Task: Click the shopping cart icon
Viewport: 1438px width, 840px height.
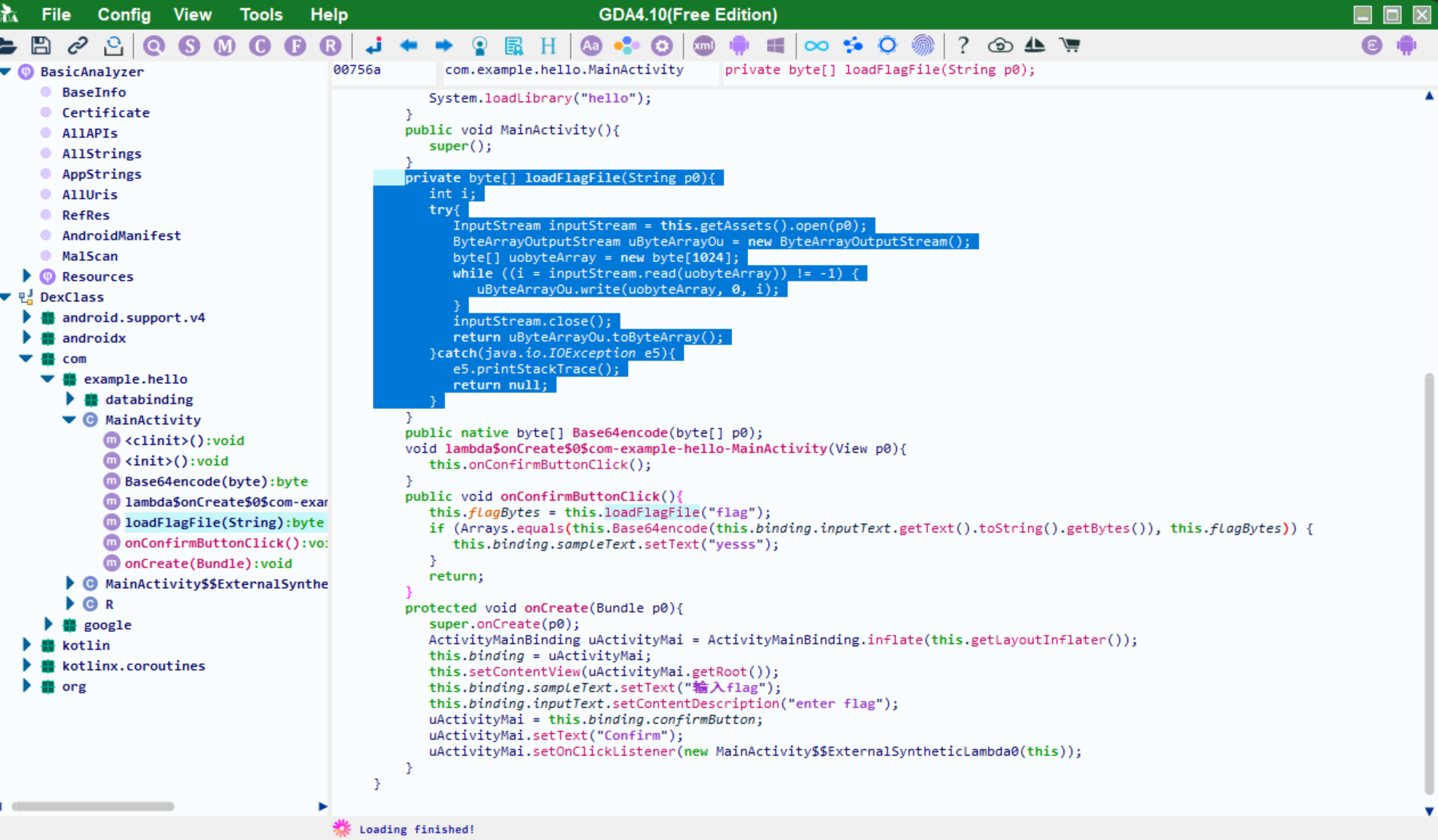Action: coord(1070,46)
